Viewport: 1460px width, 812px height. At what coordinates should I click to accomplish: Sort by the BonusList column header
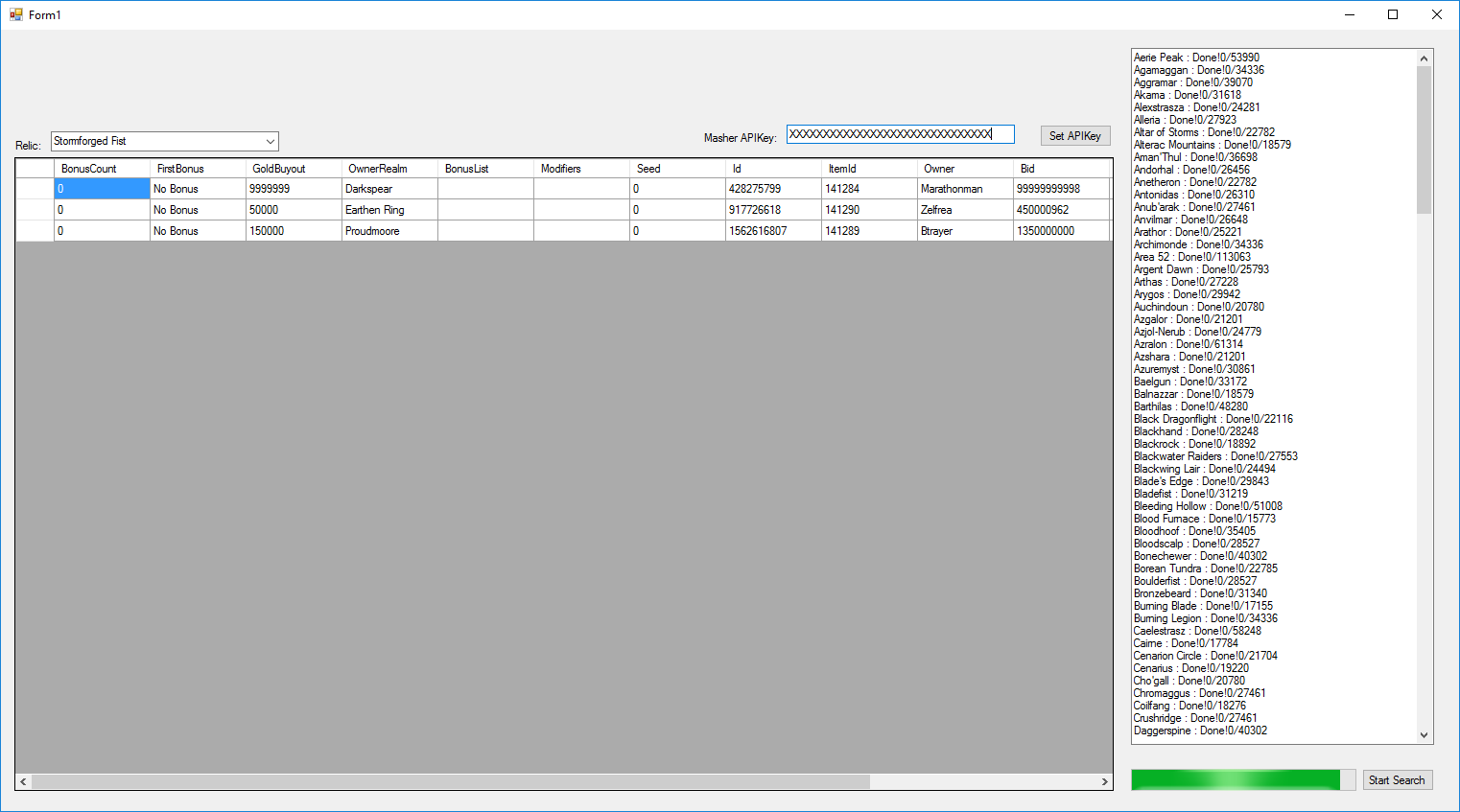pyautogui.click(x=485, y=169)
